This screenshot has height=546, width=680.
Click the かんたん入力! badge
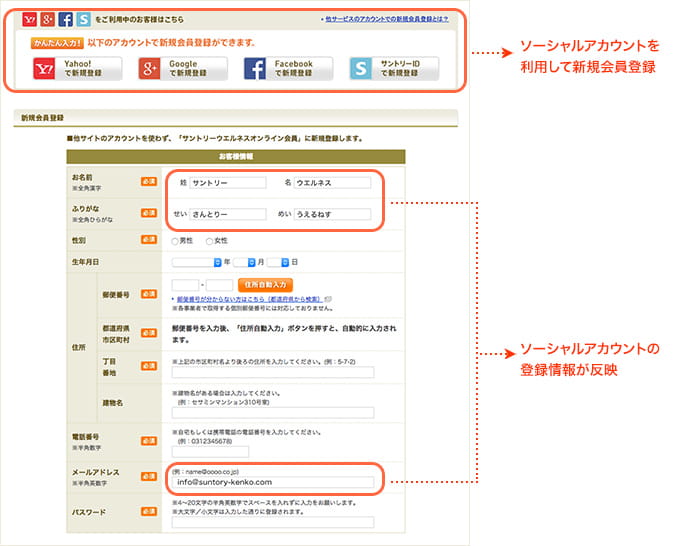[57, 43]
